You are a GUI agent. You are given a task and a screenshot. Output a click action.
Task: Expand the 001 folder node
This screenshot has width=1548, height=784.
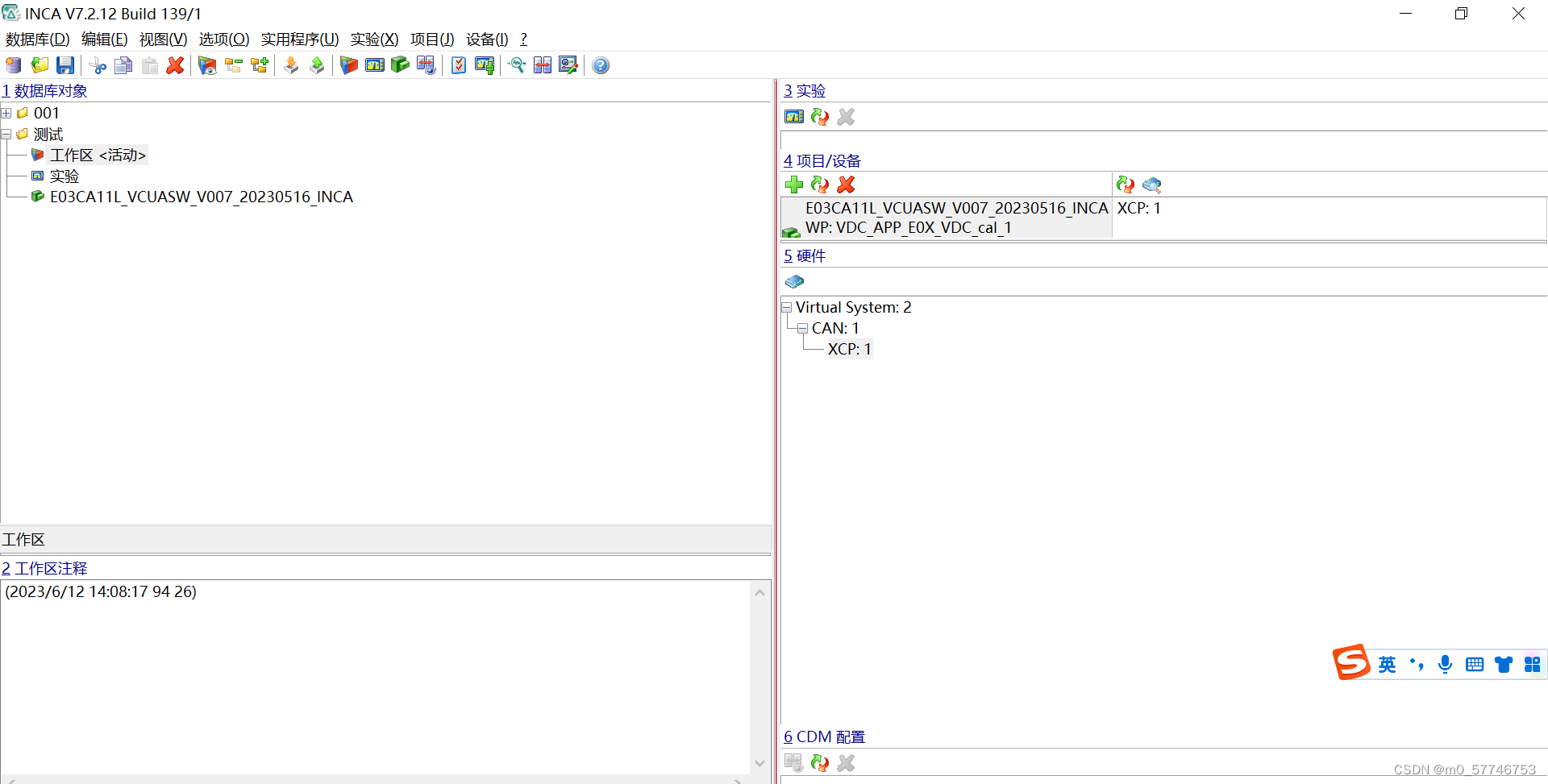click(6, 114)
